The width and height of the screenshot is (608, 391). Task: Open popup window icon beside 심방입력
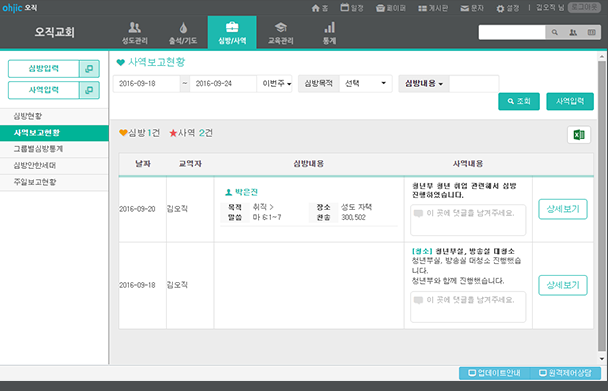(x=89, y=69)
